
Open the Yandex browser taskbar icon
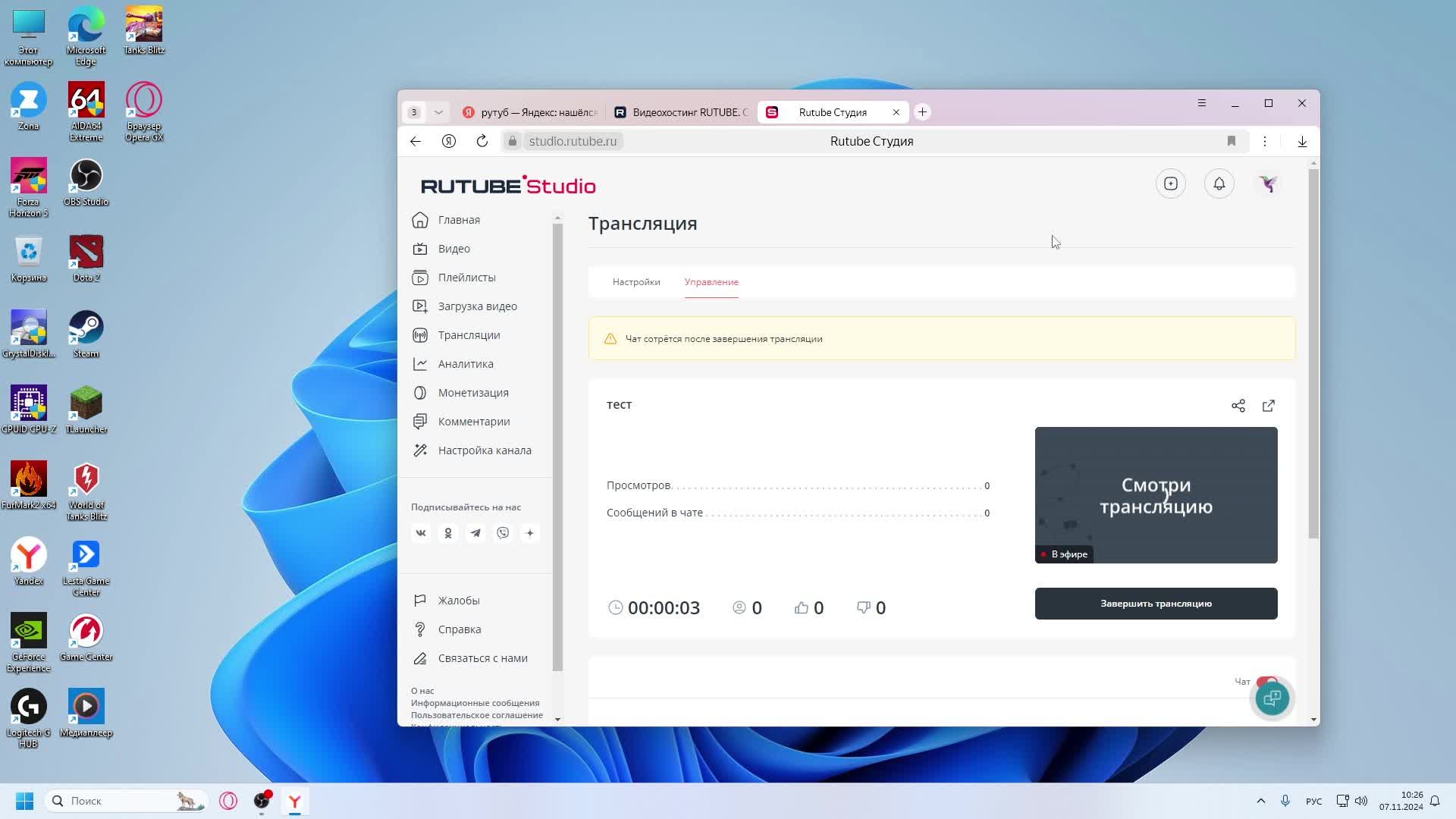click(295, 801)
